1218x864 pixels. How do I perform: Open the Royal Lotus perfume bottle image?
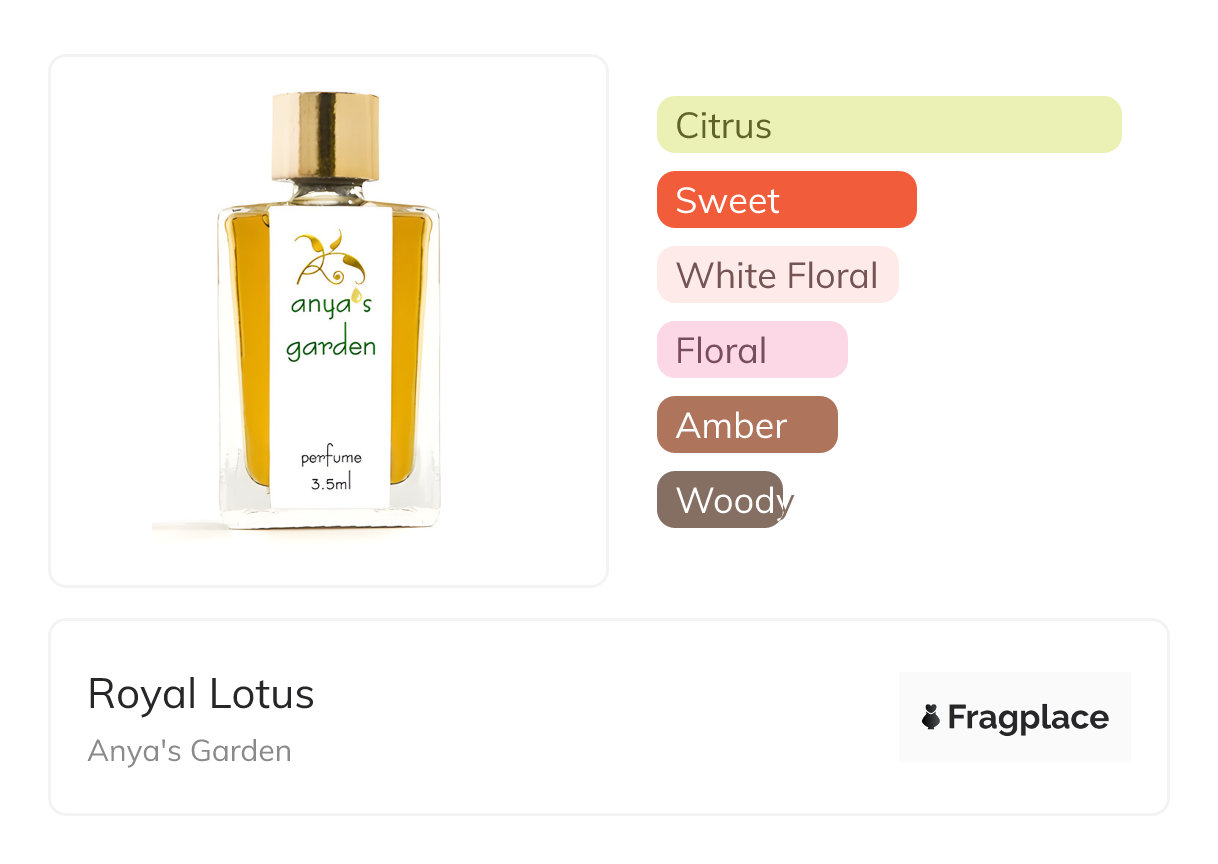(328, 312)
